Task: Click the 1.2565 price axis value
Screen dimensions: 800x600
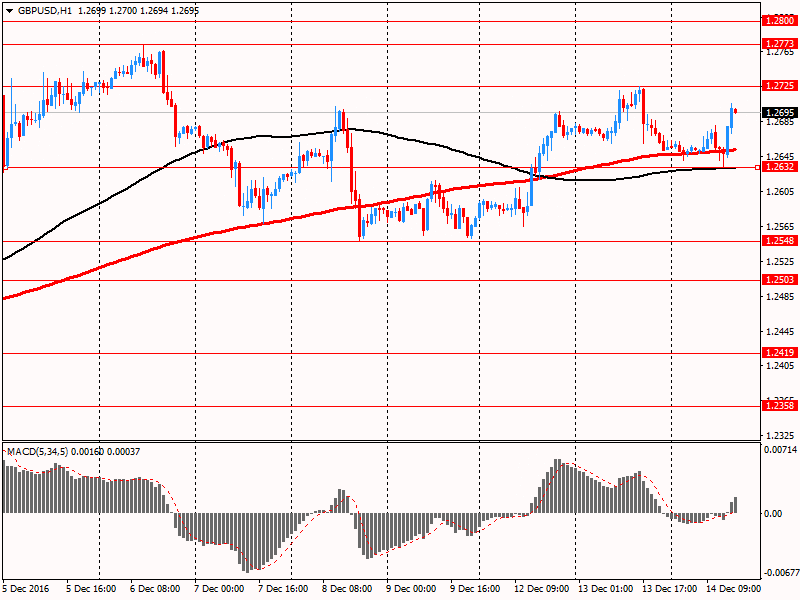Action: click(x=780, y=227)
